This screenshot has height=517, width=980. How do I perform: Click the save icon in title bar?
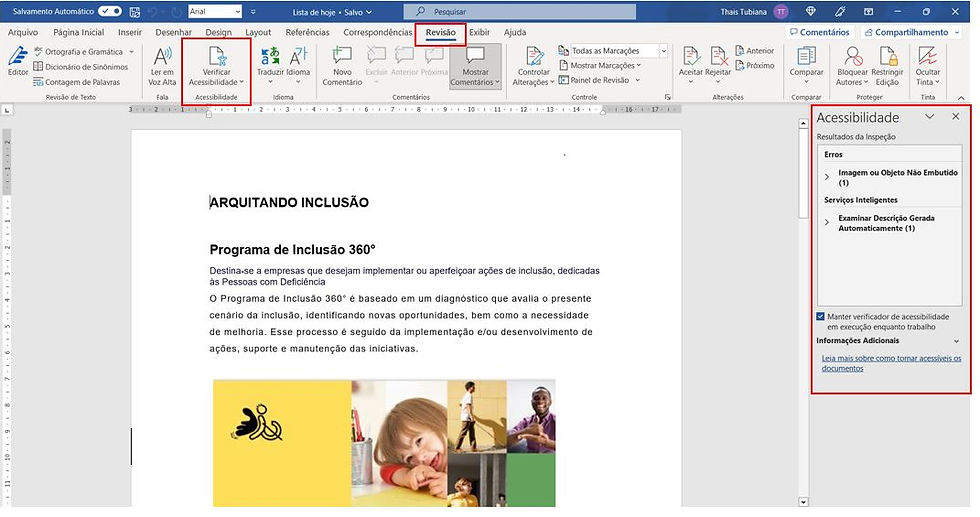pos(135,12)
